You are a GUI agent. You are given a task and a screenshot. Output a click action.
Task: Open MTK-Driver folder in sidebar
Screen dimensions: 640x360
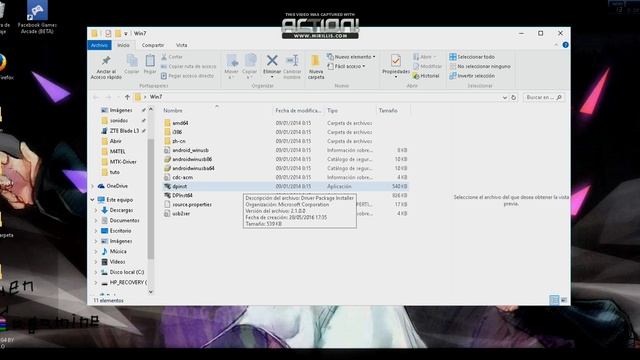point(123,162)
